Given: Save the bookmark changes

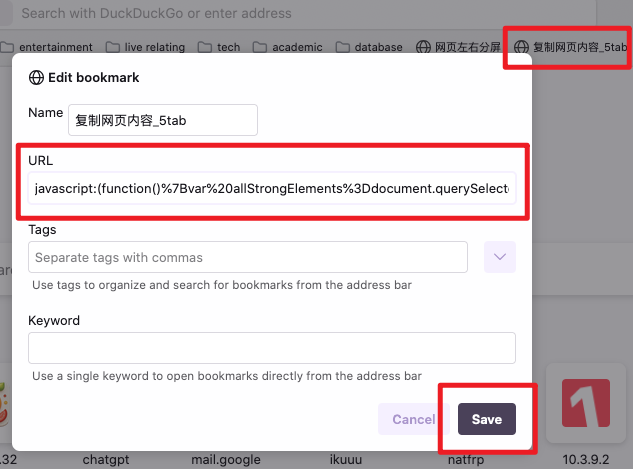Looking at the screenshot, I should pos(486,419).
